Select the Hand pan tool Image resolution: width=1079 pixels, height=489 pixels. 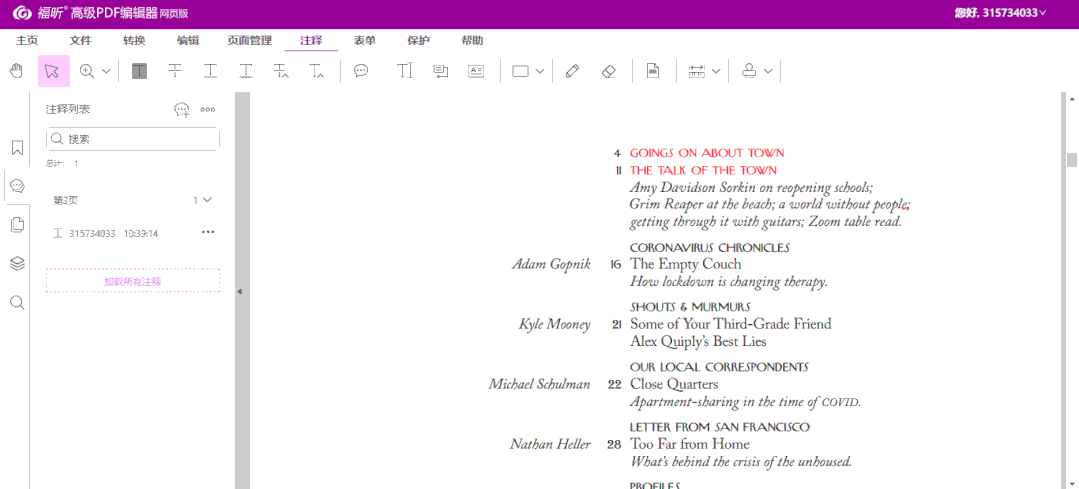[x=17, y=71]
